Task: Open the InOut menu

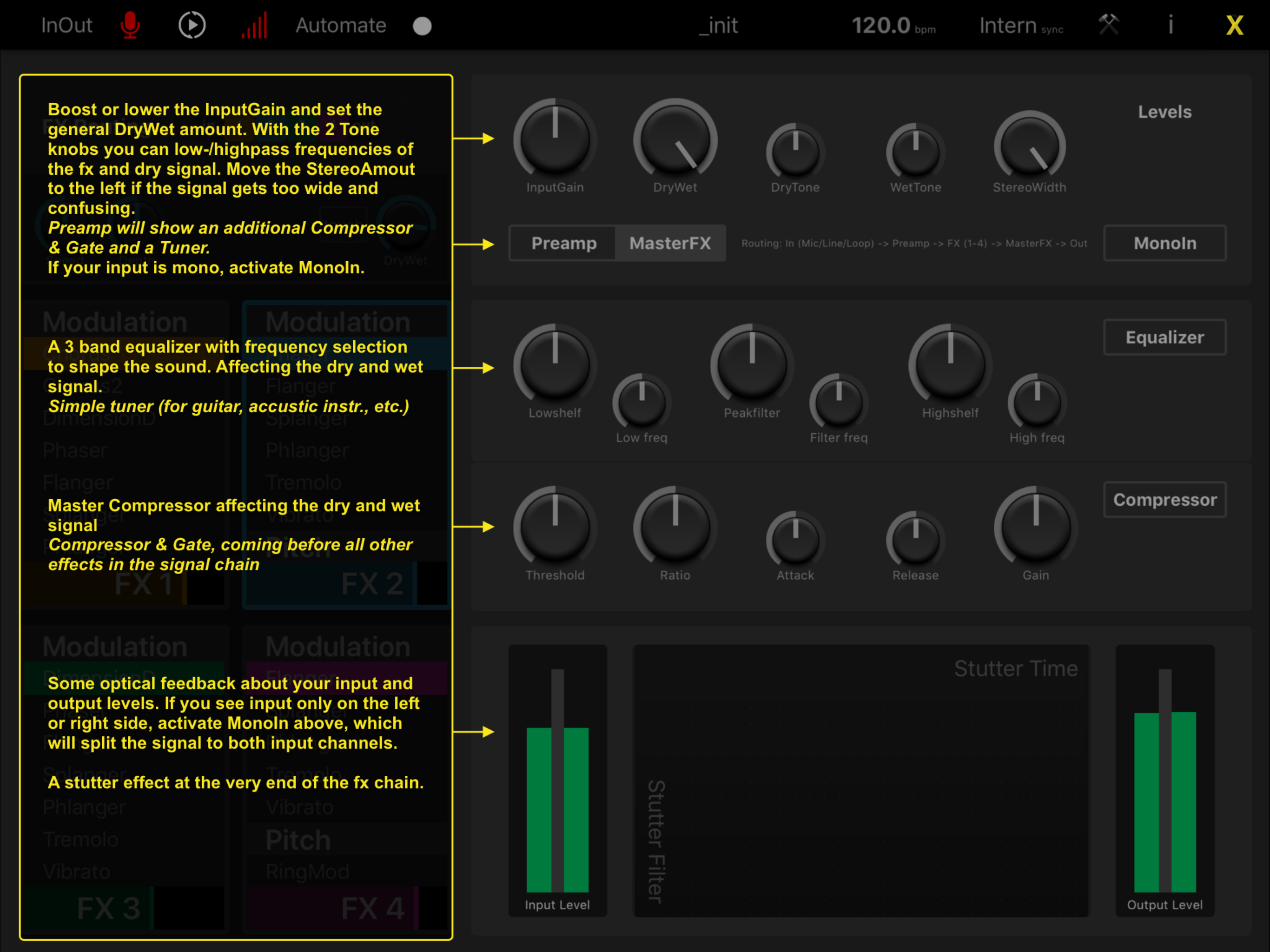Action: pos(66,25)
